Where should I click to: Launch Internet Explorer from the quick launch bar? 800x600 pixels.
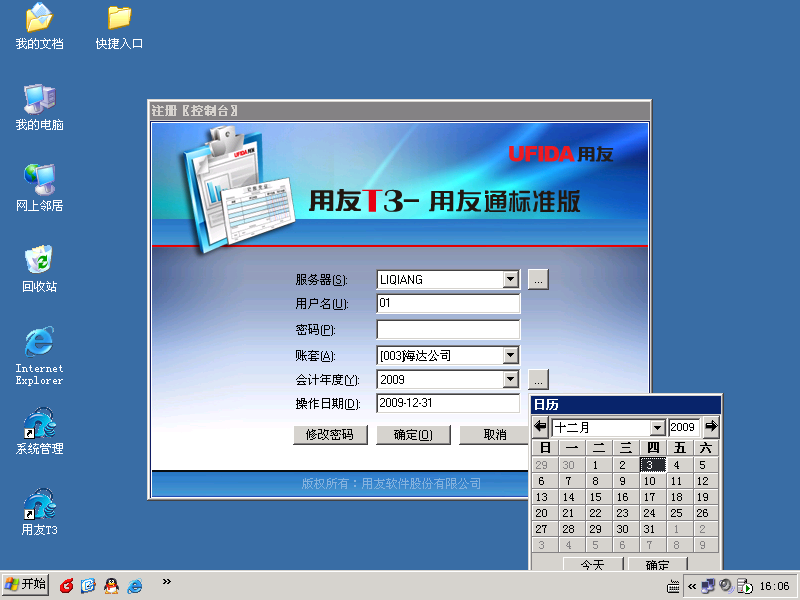pos(135,586)
